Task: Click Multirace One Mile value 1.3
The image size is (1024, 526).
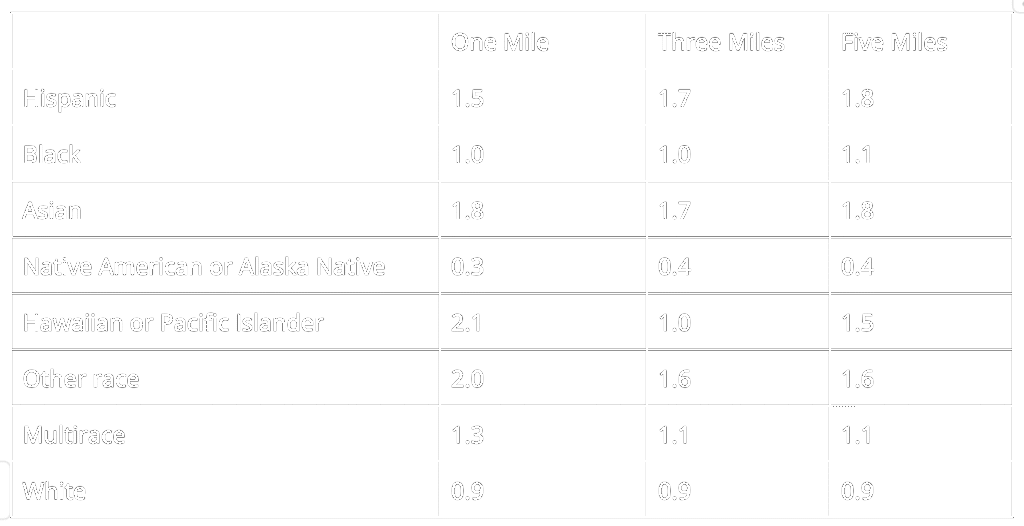Action: pyautogui.click(x=467, y=435)
